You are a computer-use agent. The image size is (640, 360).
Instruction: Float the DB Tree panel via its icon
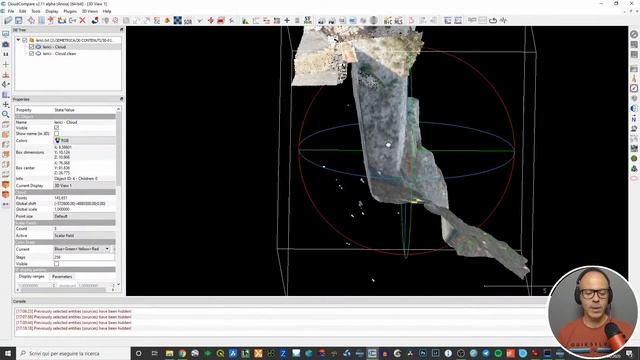tap(121, 30)
